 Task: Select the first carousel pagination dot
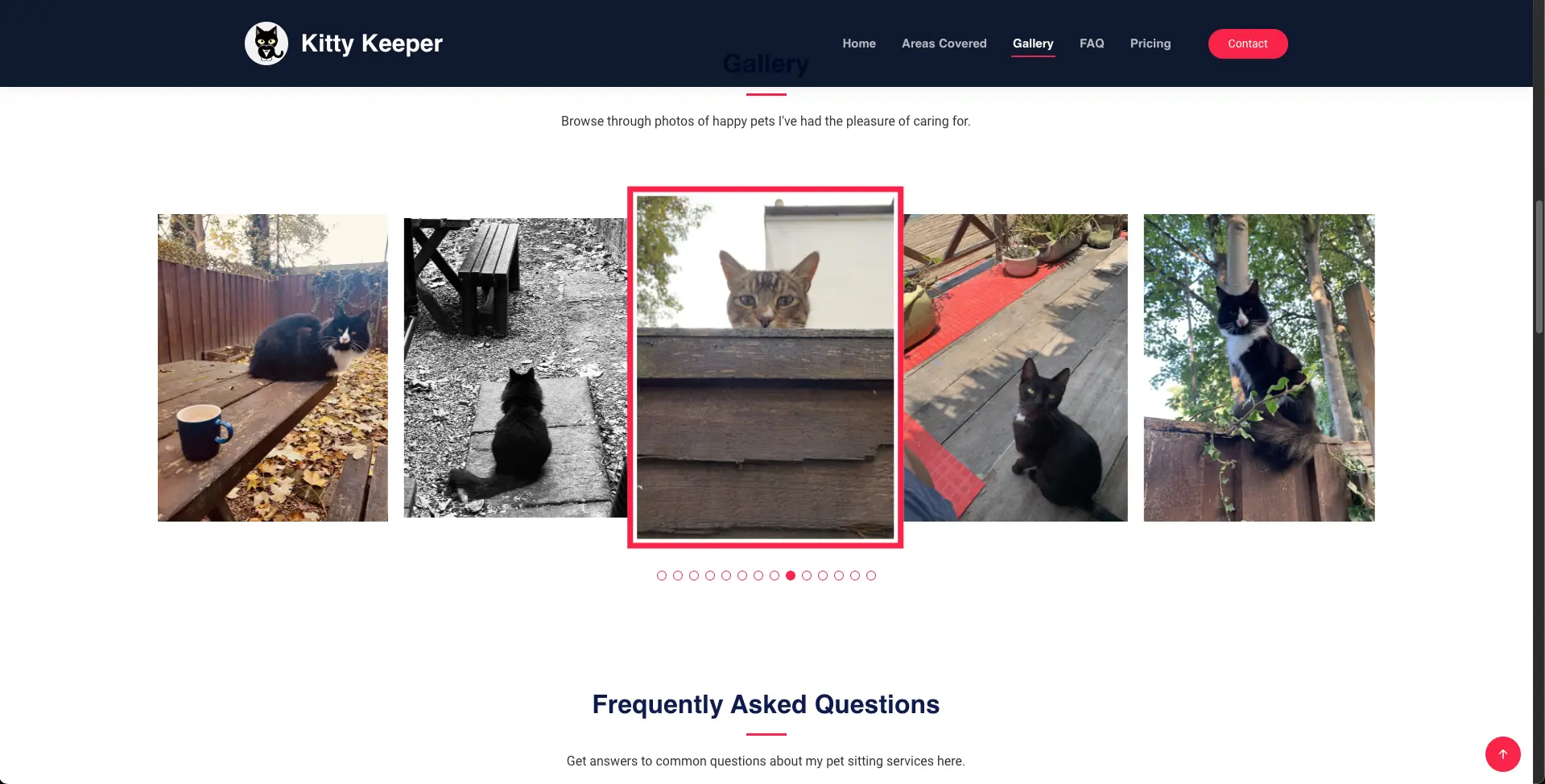pos(662,576)
